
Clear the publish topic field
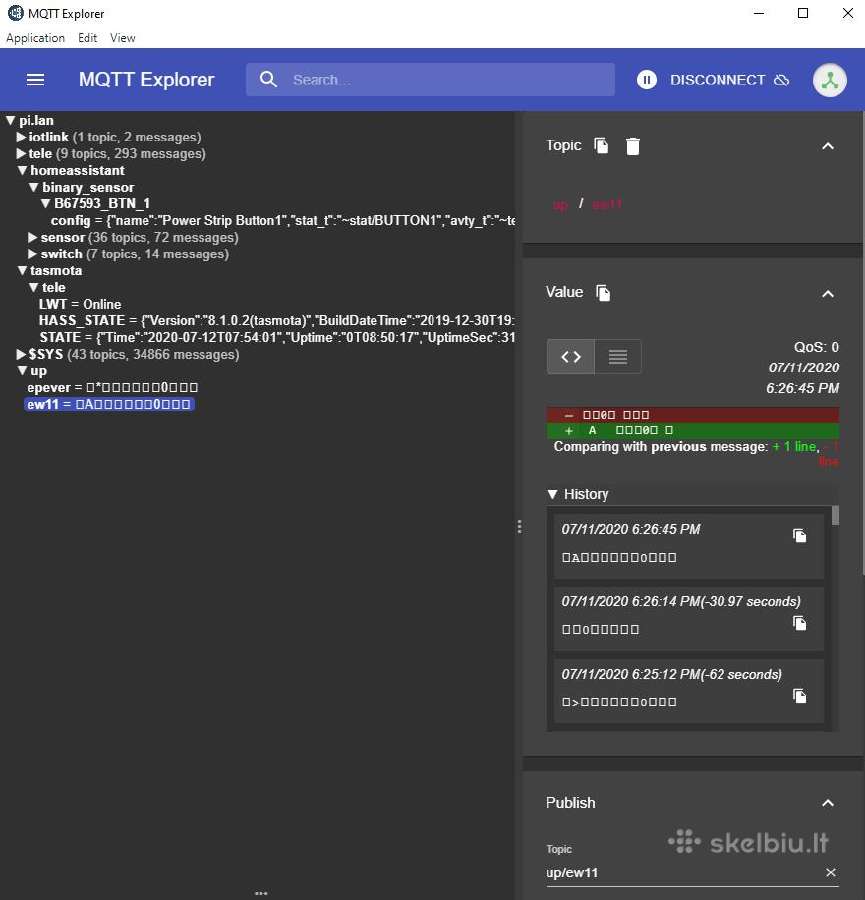831,872
